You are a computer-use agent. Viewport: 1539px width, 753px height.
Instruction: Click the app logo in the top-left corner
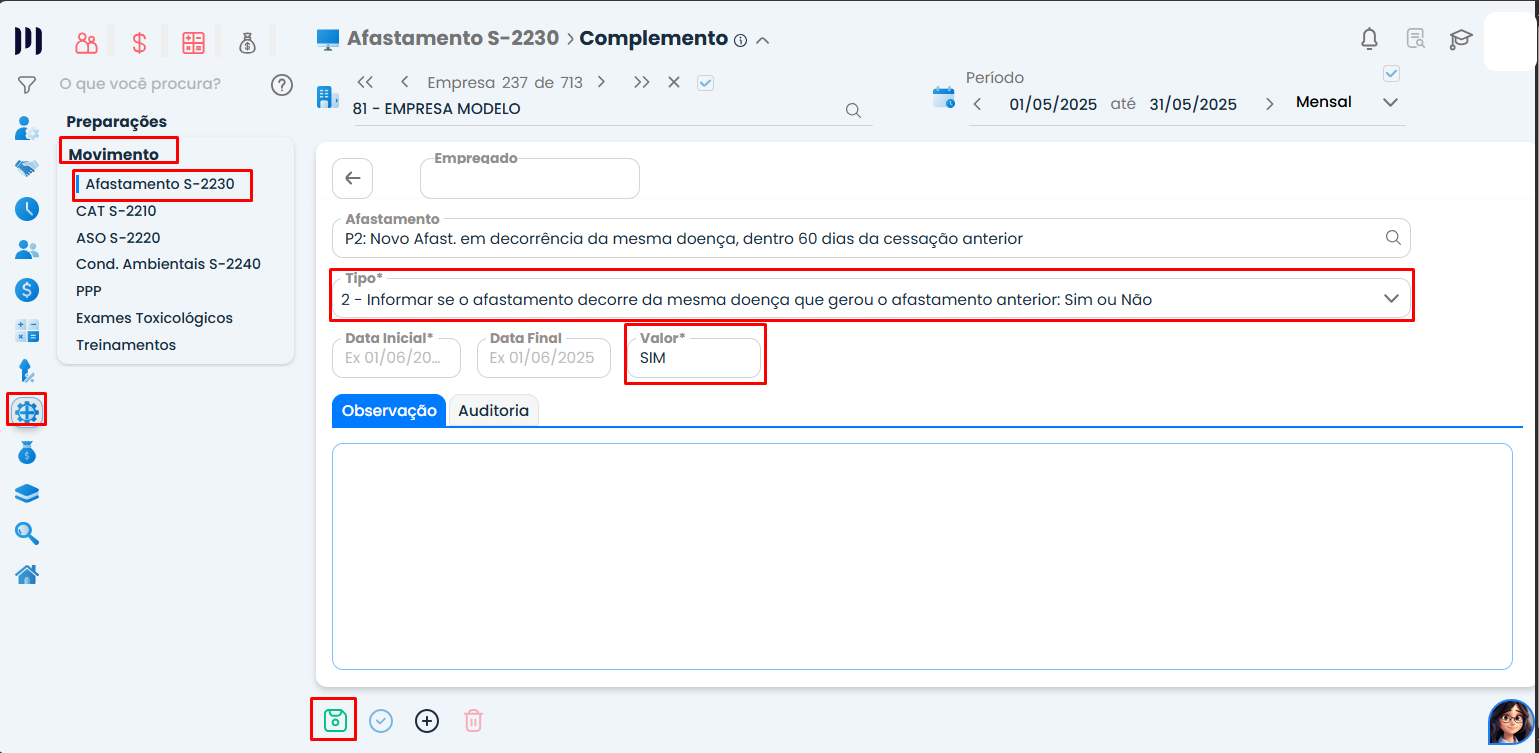[28, 41]
